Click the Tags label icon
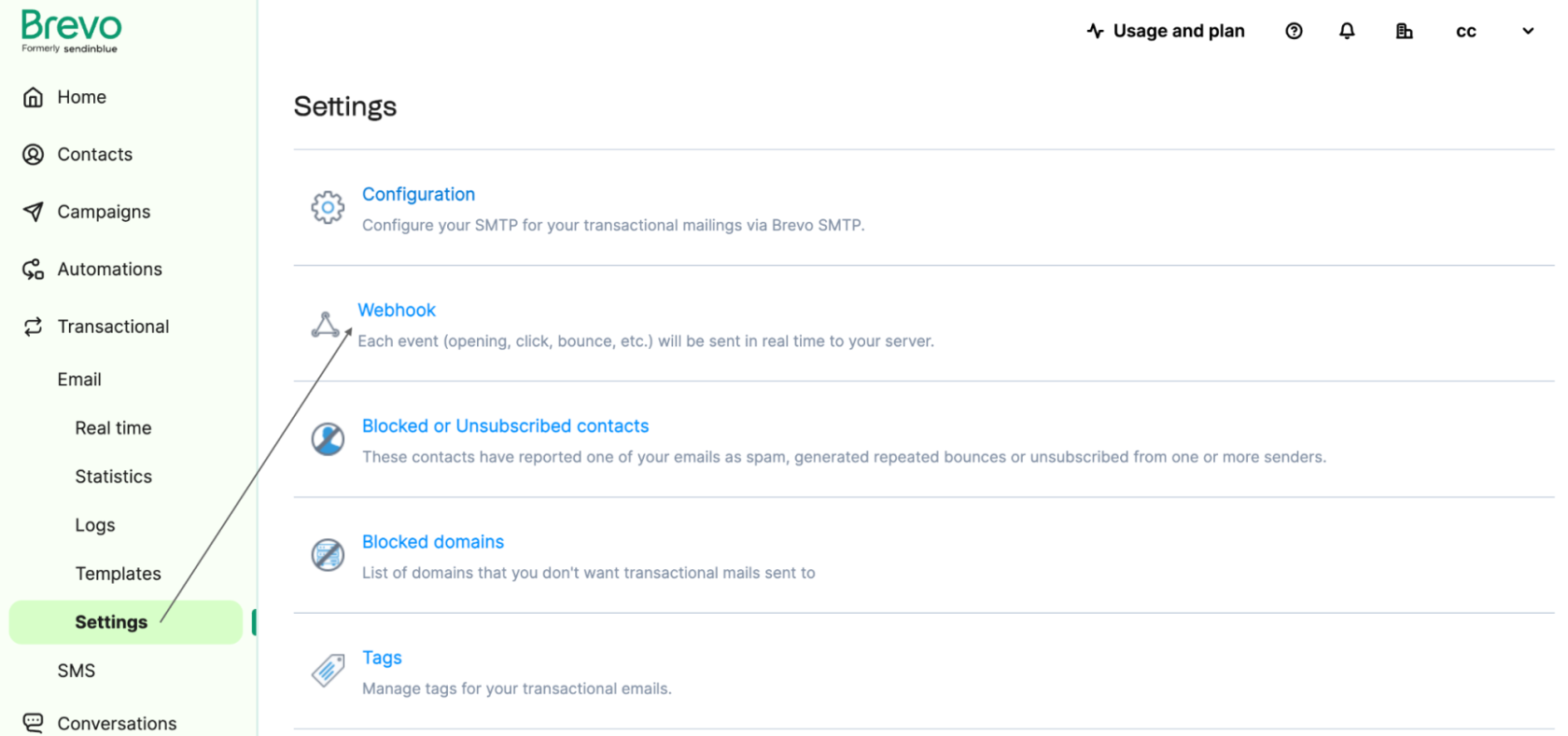 (x=328, y=670)
